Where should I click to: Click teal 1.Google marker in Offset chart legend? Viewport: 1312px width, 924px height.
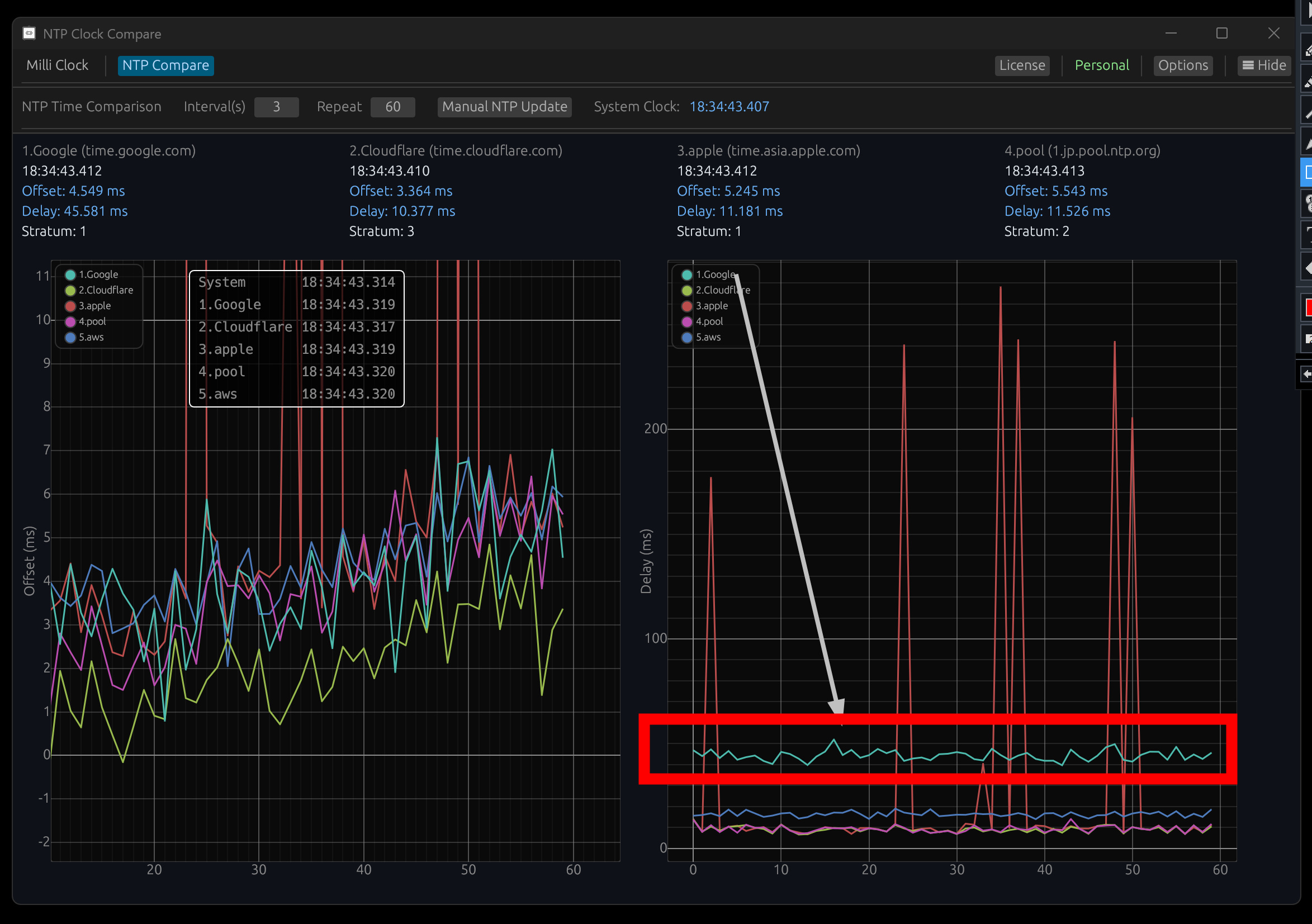(x=70, y=275)
